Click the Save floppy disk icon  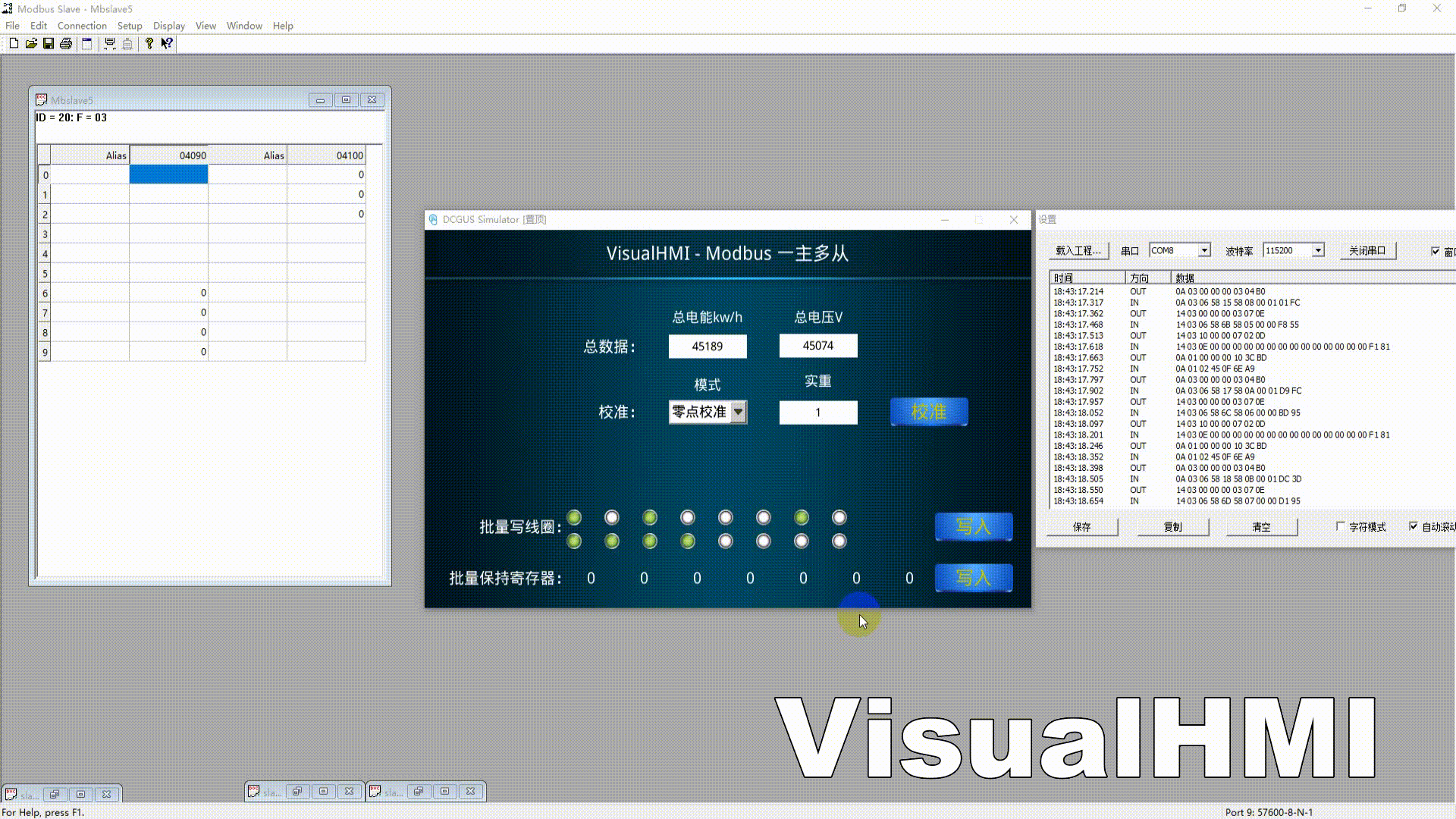point(48,44)
